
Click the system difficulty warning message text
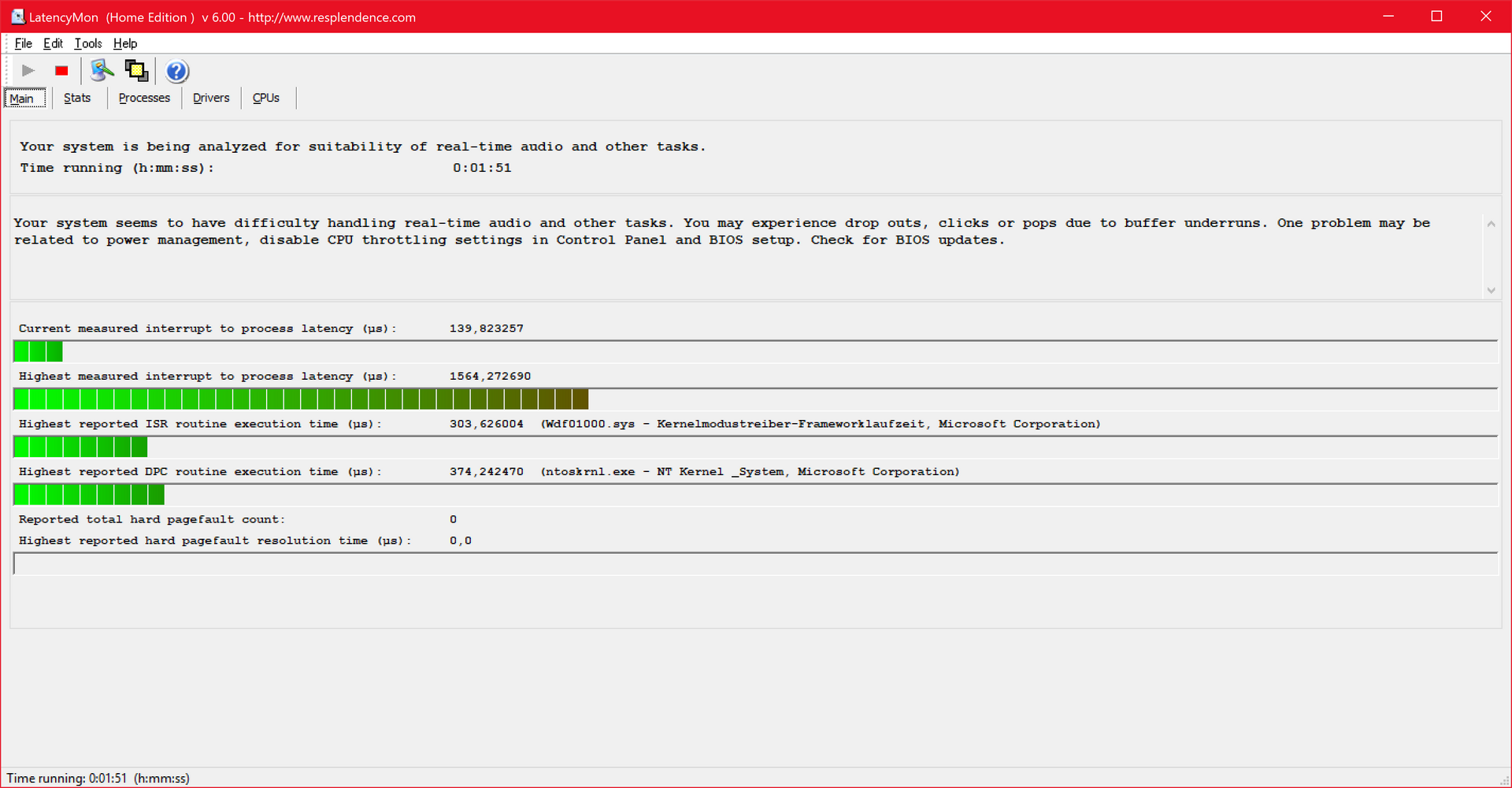[x=722, y=232]
